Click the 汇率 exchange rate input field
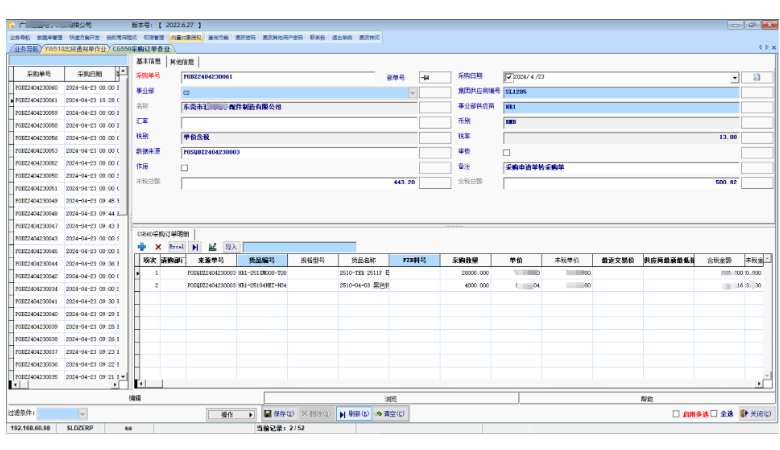Screen dimensions: 780x450 (x=299, y=122)
